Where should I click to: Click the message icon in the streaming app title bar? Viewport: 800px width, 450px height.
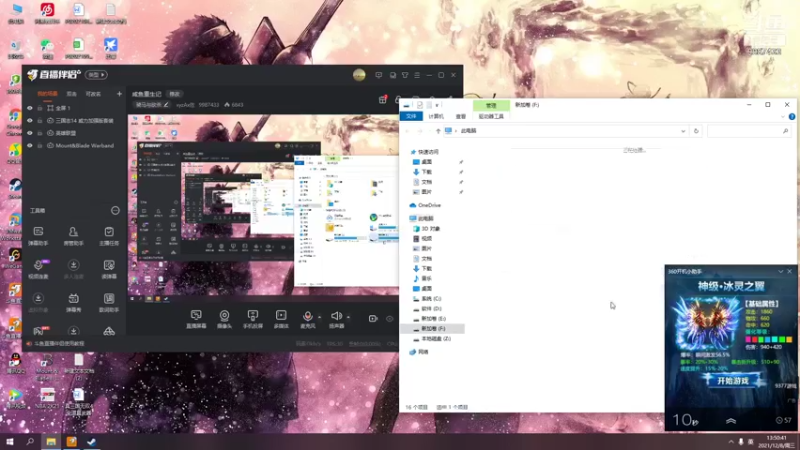[x=379, y=75]
